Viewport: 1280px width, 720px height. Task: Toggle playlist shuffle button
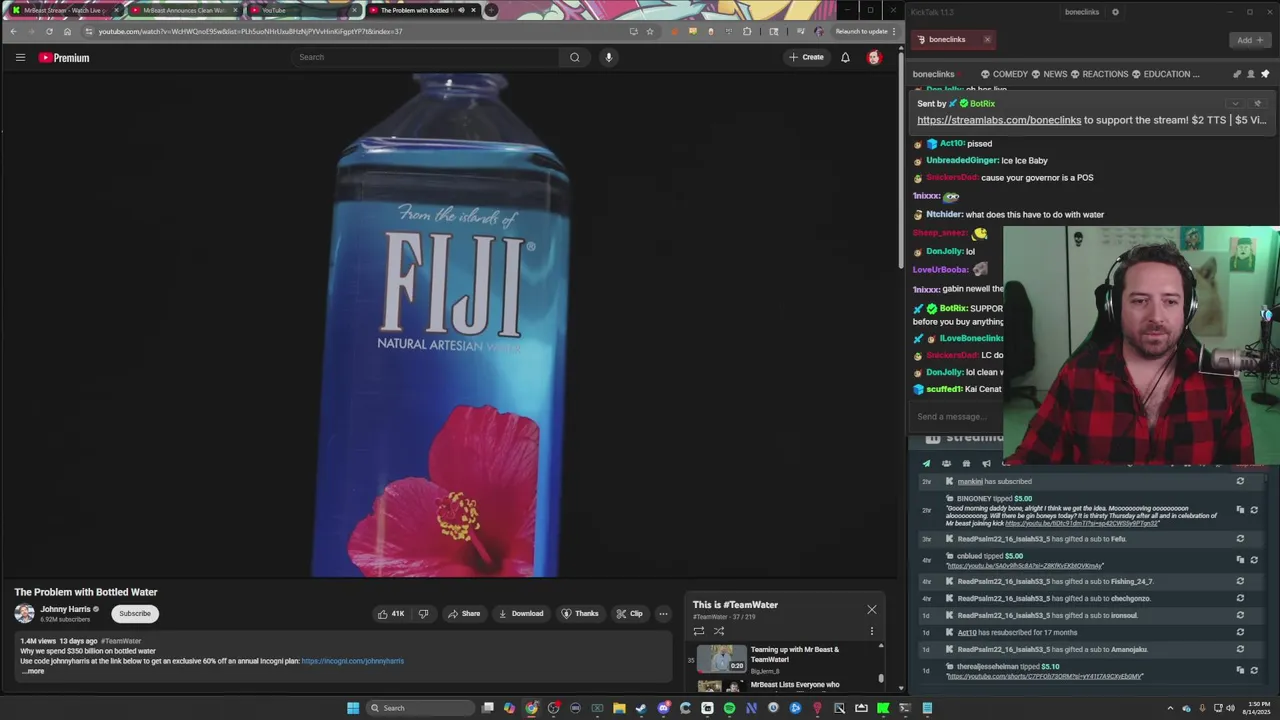[x=718, y=631]
